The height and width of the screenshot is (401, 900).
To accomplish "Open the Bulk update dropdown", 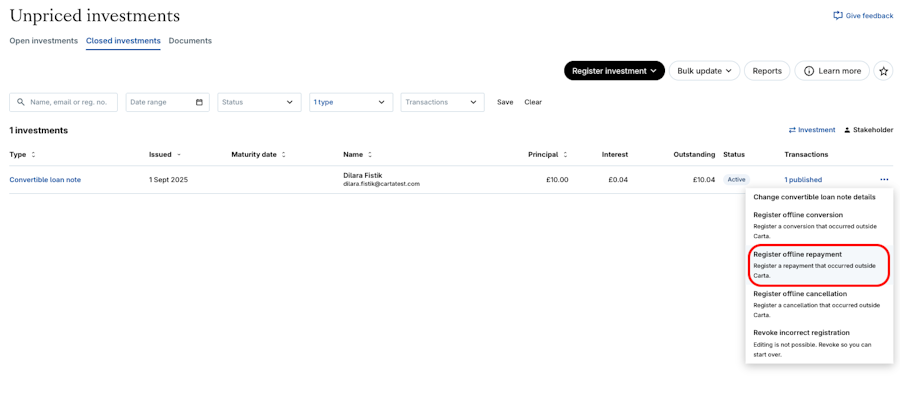I will pyautogui.click(x=704, y=71).
